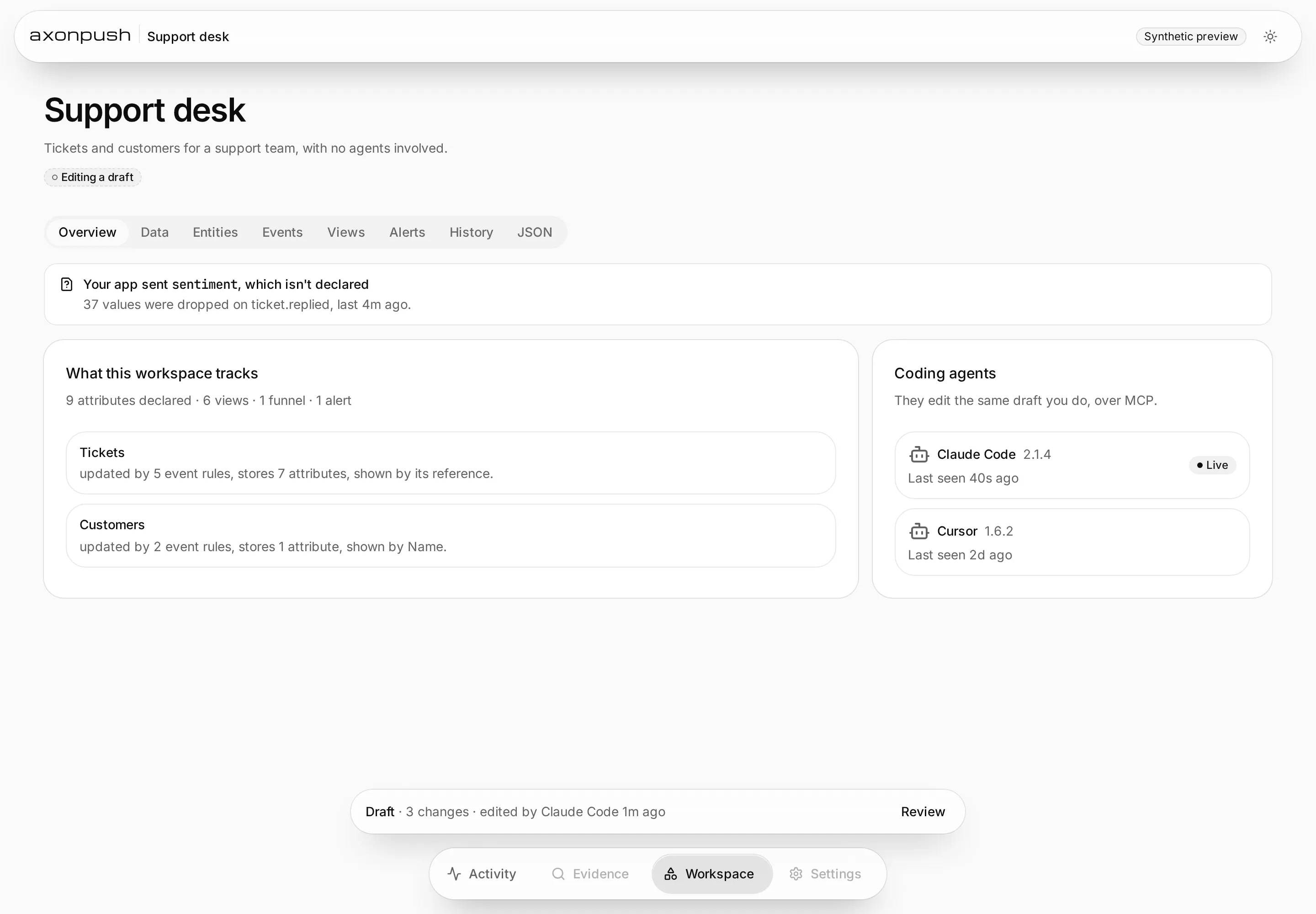Click 'Last seen 40s ago' text

(x=963, y=478)
